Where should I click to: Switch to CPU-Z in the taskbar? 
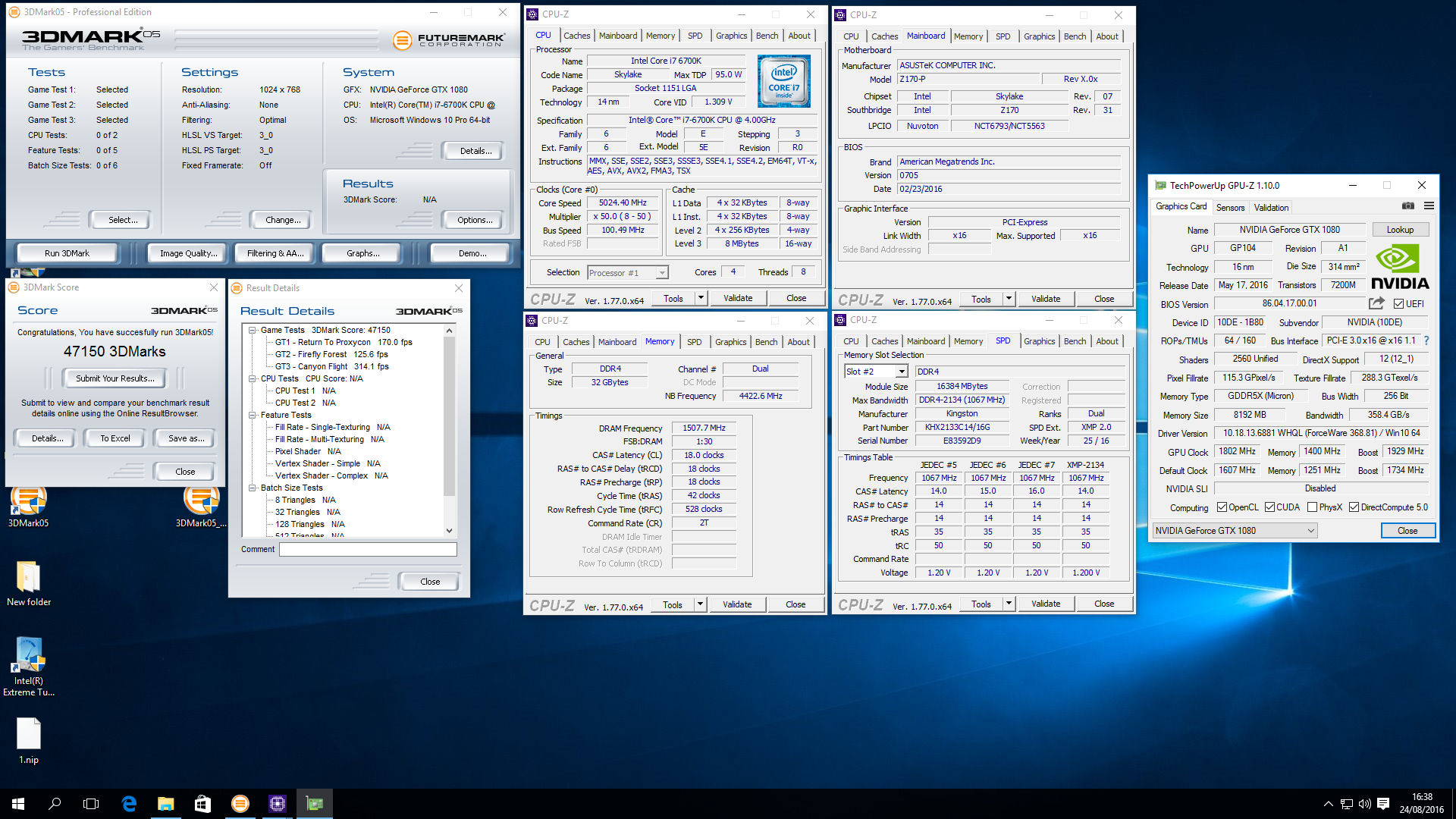277,804
